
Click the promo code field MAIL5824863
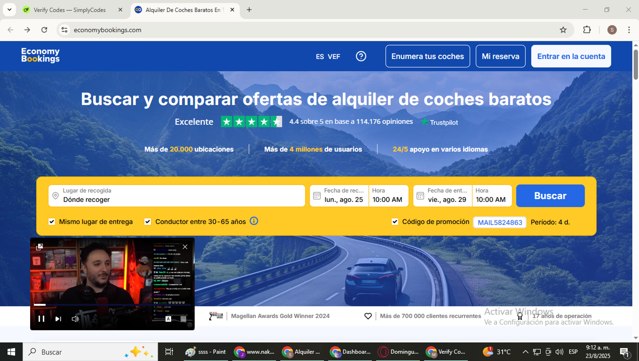(x=500, y=222)
